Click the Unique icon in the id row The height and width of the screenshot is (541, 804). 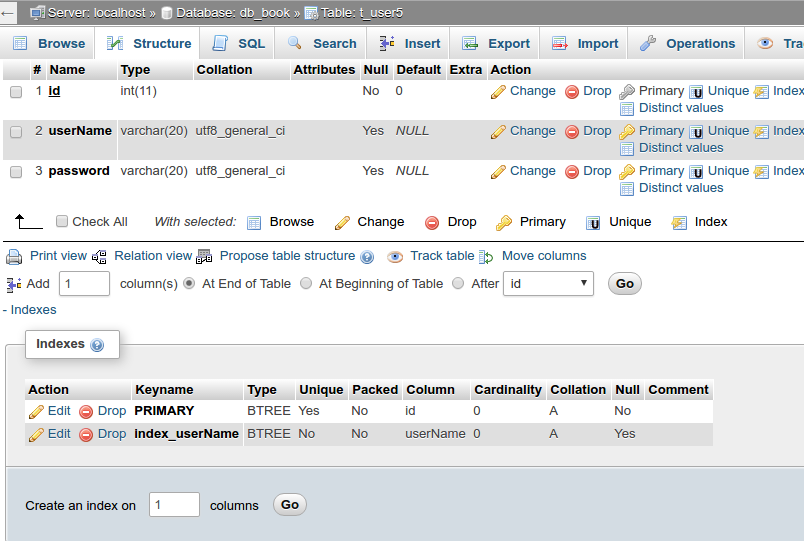coord(696,91)
